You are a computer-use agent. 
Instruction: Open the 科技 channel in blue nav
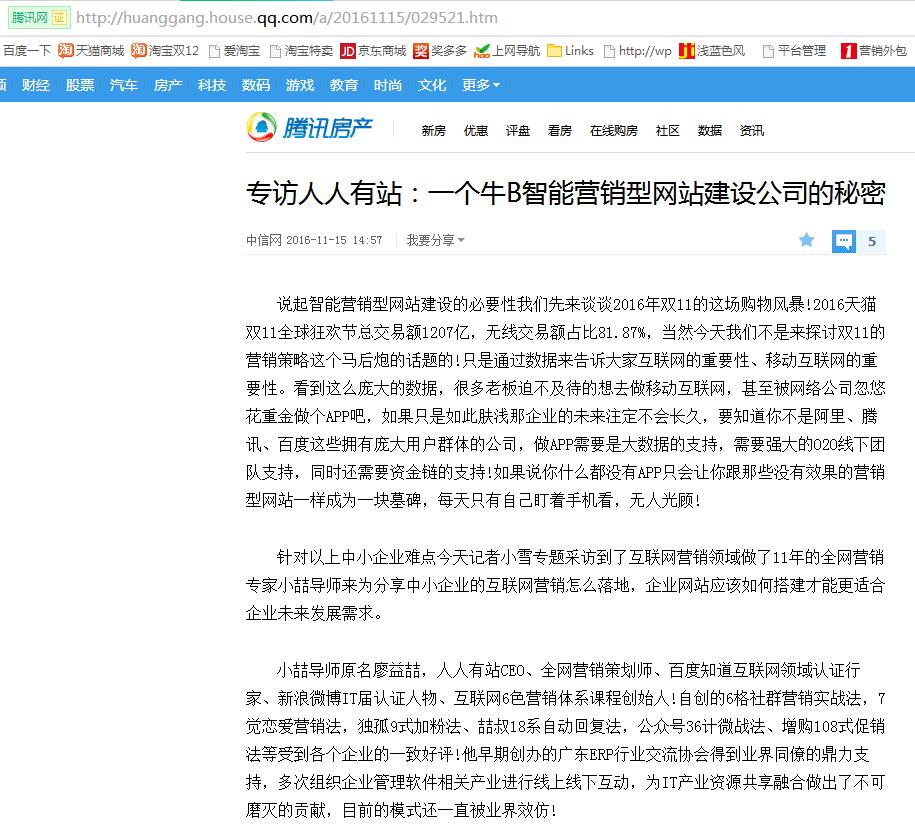212,85
